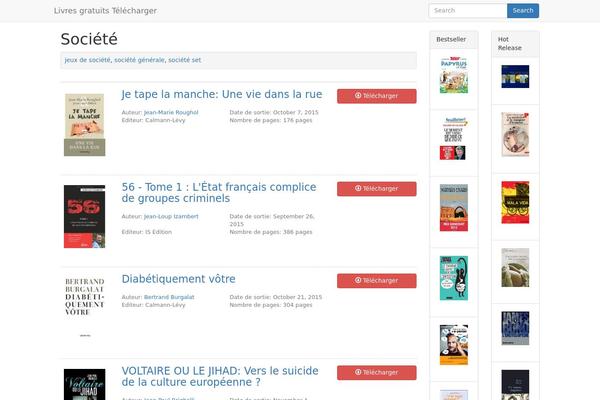Click download icon in Je tape la manche button
Screen dimensions: 600x400
tap(358, 96)
